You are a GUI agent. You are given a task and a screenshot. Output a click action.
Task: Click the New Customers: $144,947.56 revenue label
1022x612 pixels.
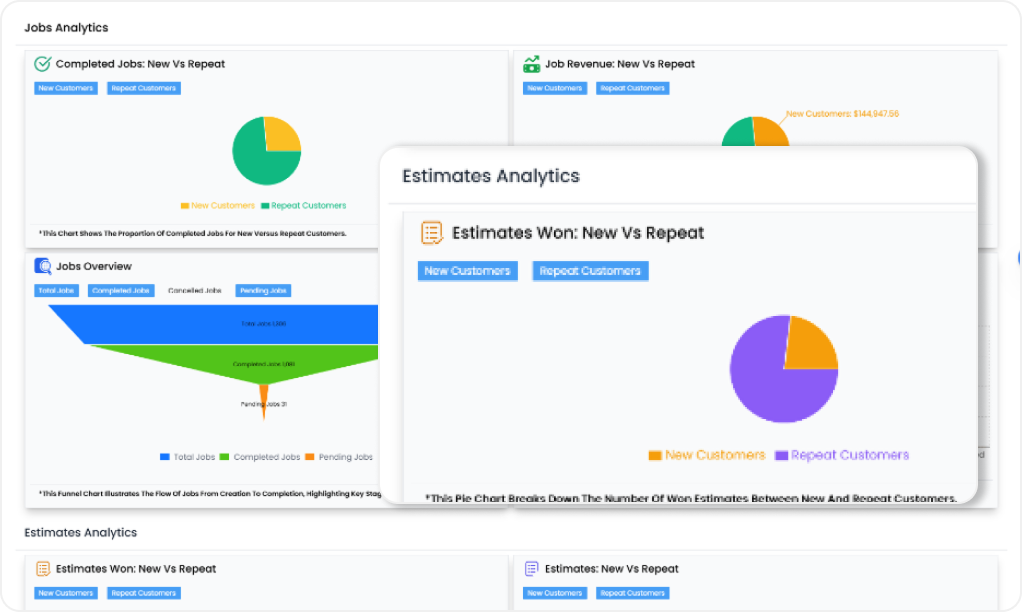coord(842,114)
